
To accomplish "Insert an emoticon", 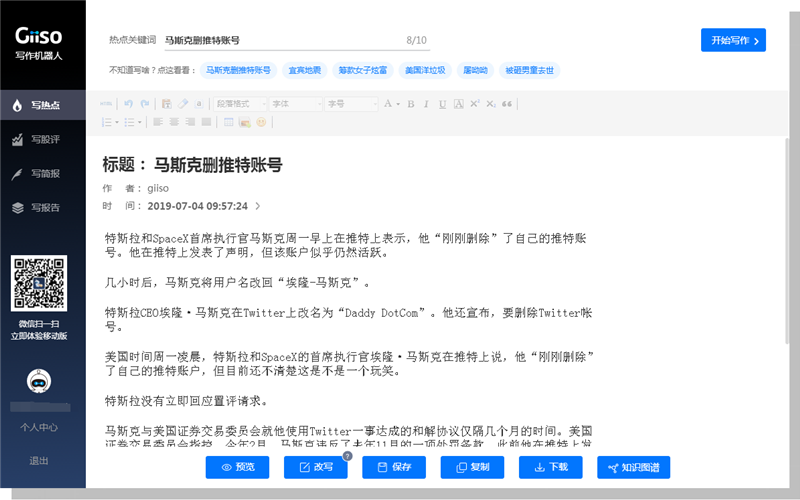I will click(261, 122).
